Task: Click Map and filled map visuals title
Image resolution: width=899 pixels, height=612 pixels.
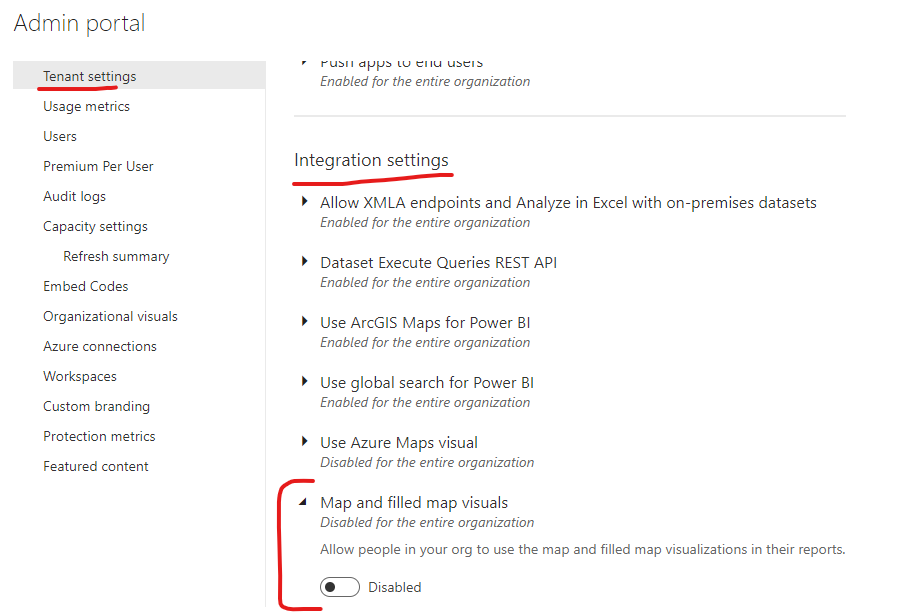Action: point(414,503)
